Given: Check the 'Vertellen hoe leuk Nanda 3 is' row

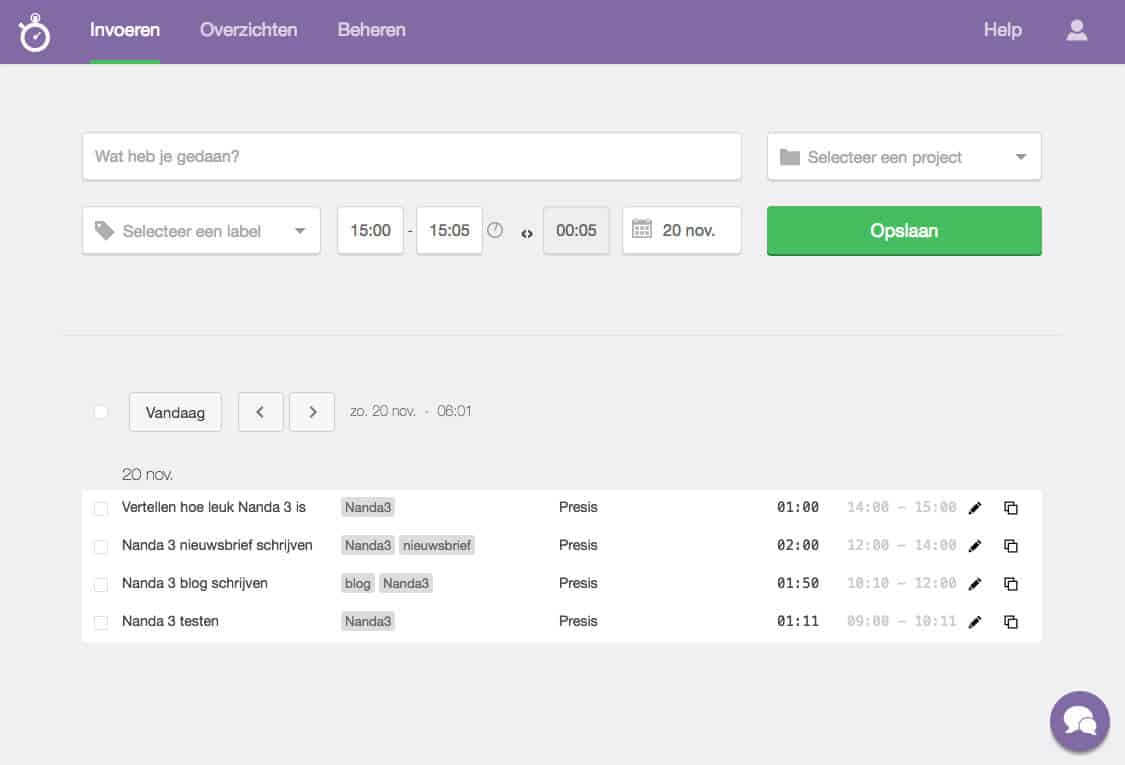Looking at the screenshot, I should 101,509.
